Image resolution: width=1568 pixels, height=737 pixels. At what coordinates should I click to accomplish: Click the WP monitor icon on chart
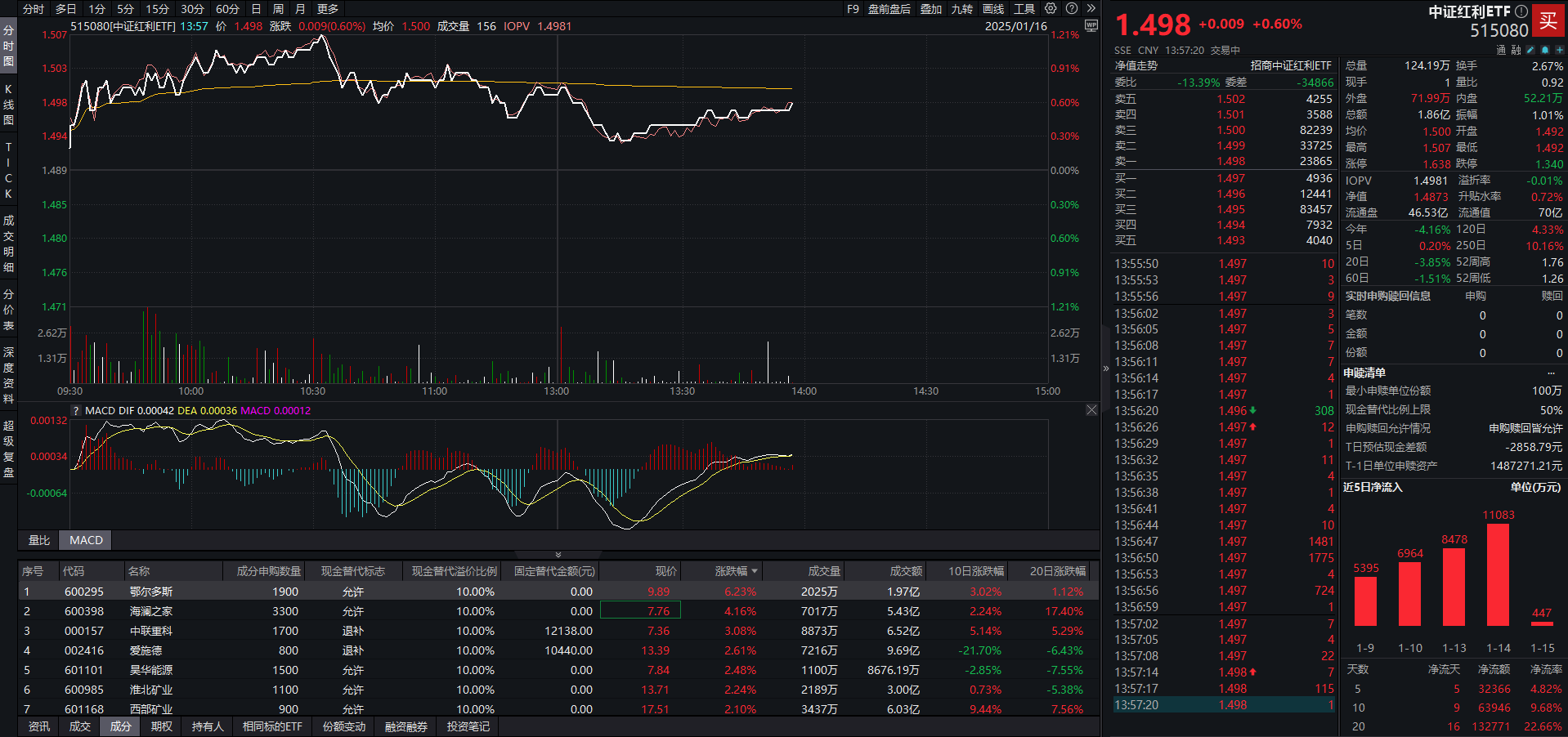pos(1091,26)
